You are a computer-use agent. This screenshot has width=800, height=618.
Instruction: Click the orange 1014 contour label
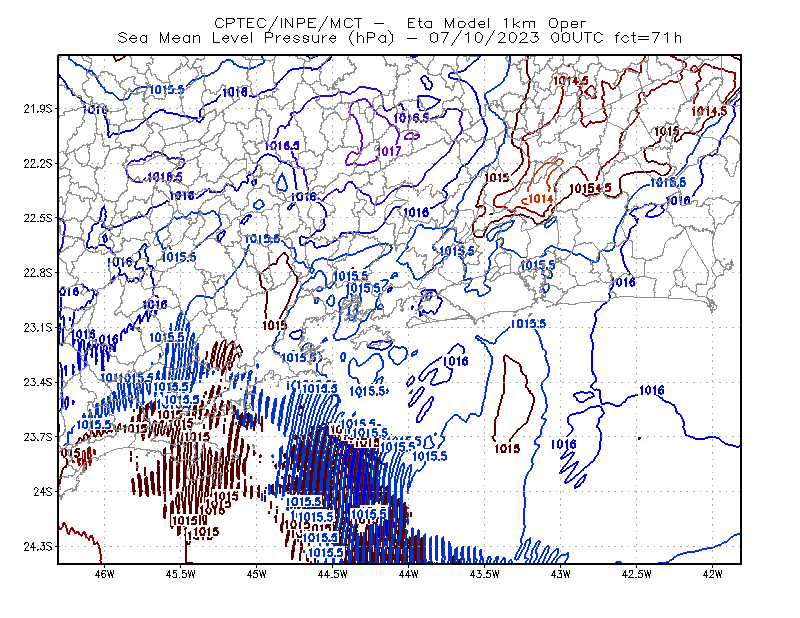click(540, 199)
